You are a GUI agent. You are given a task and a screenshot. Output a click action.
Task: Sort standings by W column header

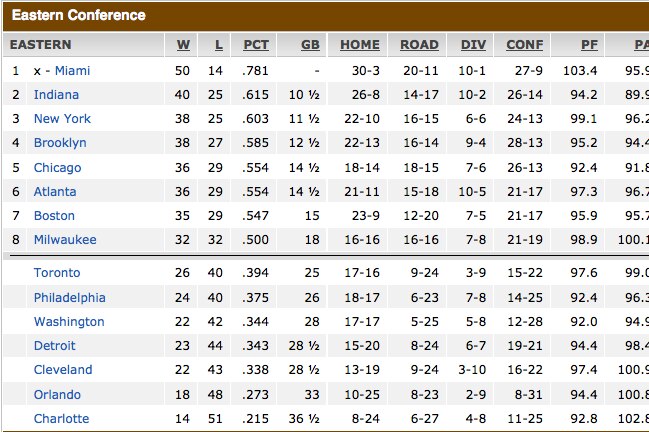pyautogui.click(x=183, y=45)
